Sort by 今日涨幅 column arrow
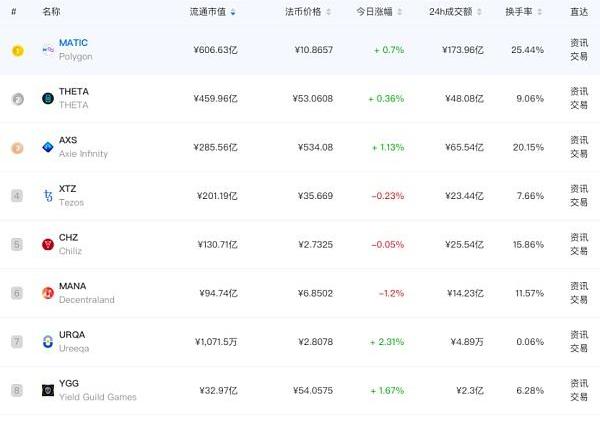This screenshot has height=424, width=600. click(399, 12)
